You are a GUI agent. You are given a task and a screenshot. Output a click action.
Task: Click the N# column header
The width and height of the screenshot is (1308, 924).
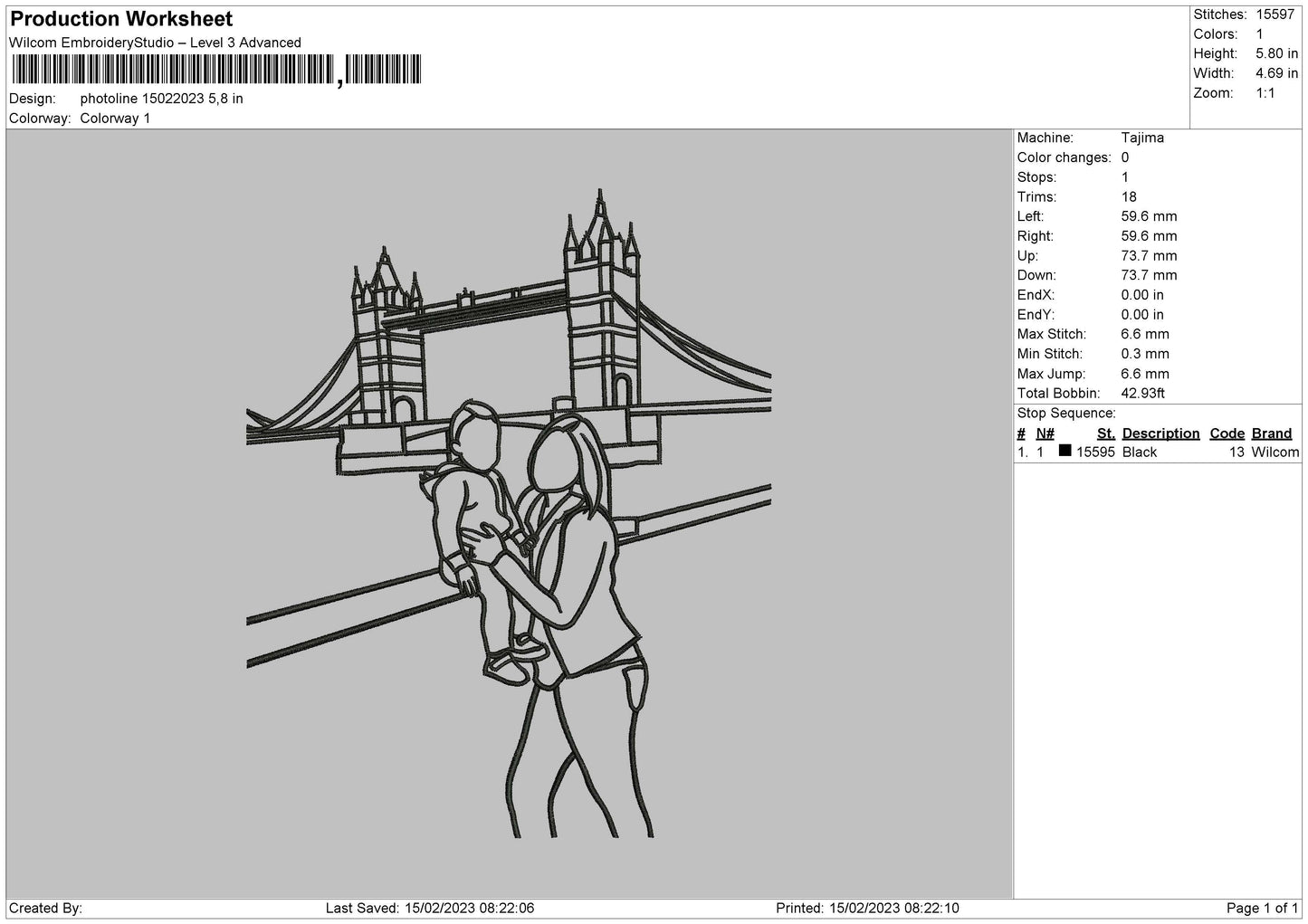(x=1045, y=433)
